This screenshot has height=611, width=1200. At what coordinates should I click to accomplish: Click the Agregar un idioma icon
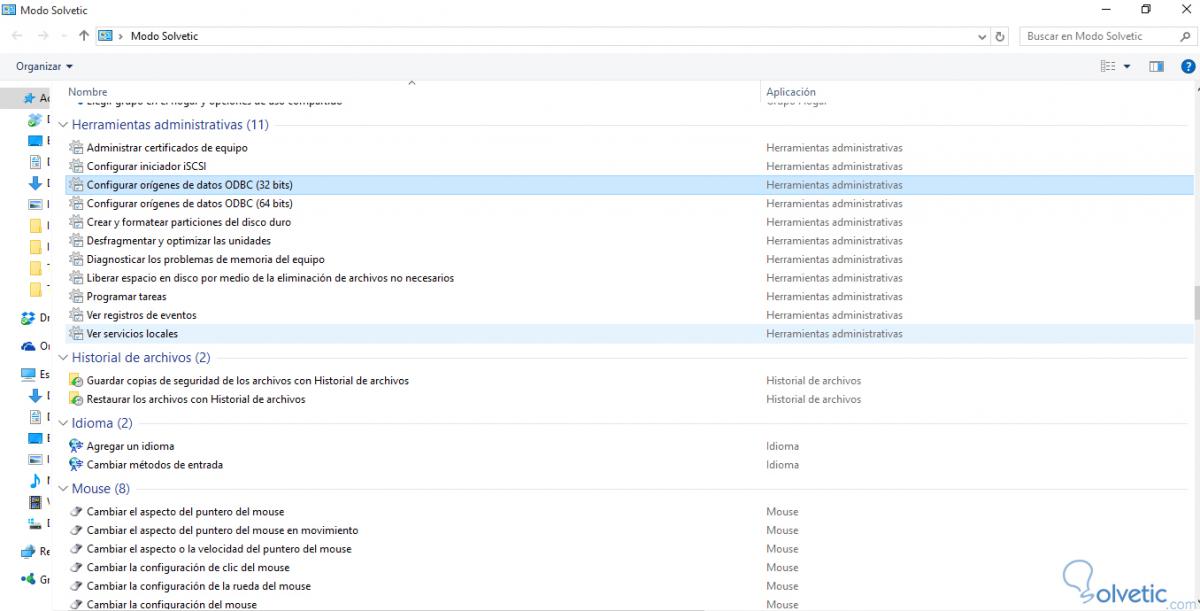pos(76,446)
